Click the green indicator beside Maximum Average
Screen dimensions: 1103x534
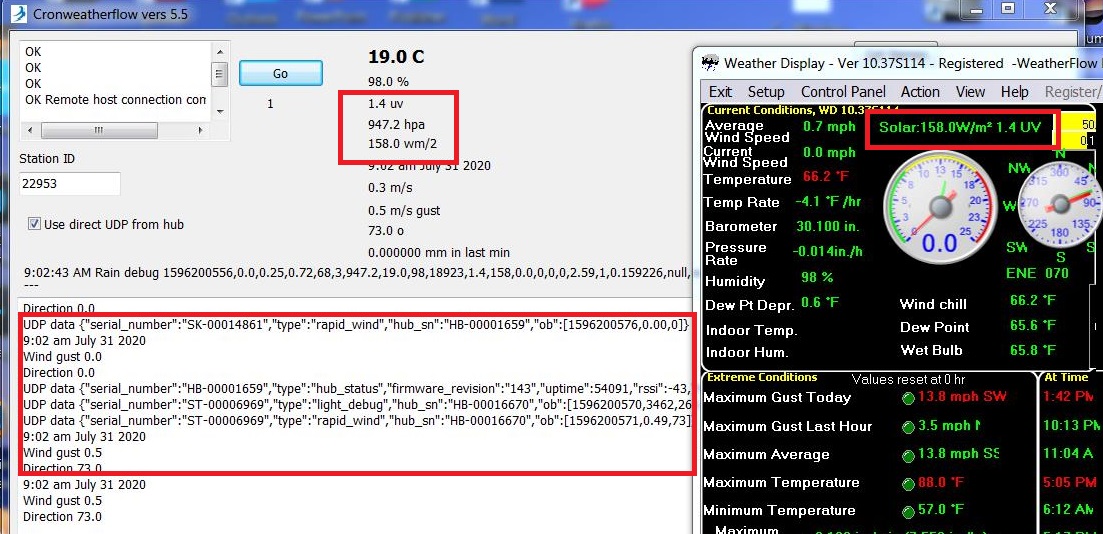pyautogui.click(x=908, y=455)
